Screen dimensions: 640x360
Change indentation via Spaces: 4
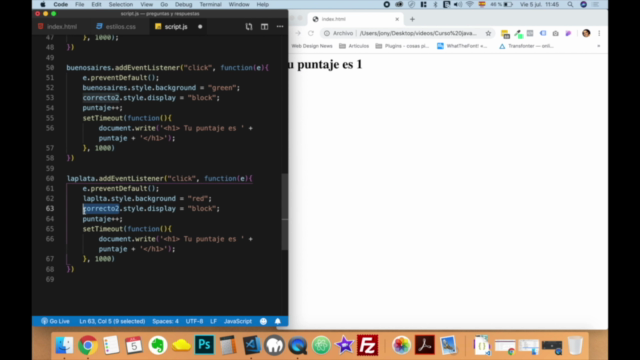tap(165, 321)
